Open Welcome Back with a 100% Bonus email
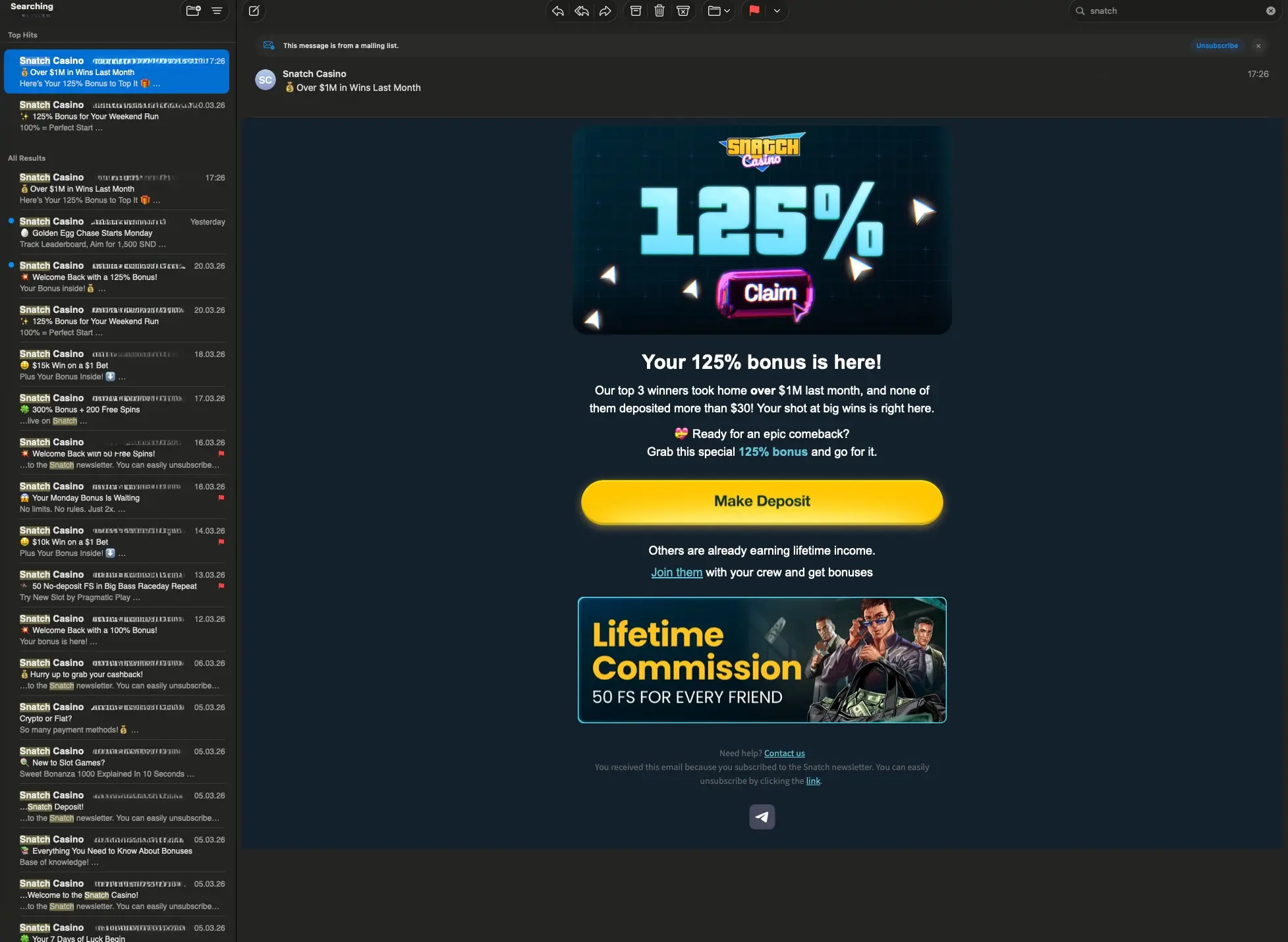This screenshot has height=942, width=1288. pyautogui.click(x=117, y=630)
